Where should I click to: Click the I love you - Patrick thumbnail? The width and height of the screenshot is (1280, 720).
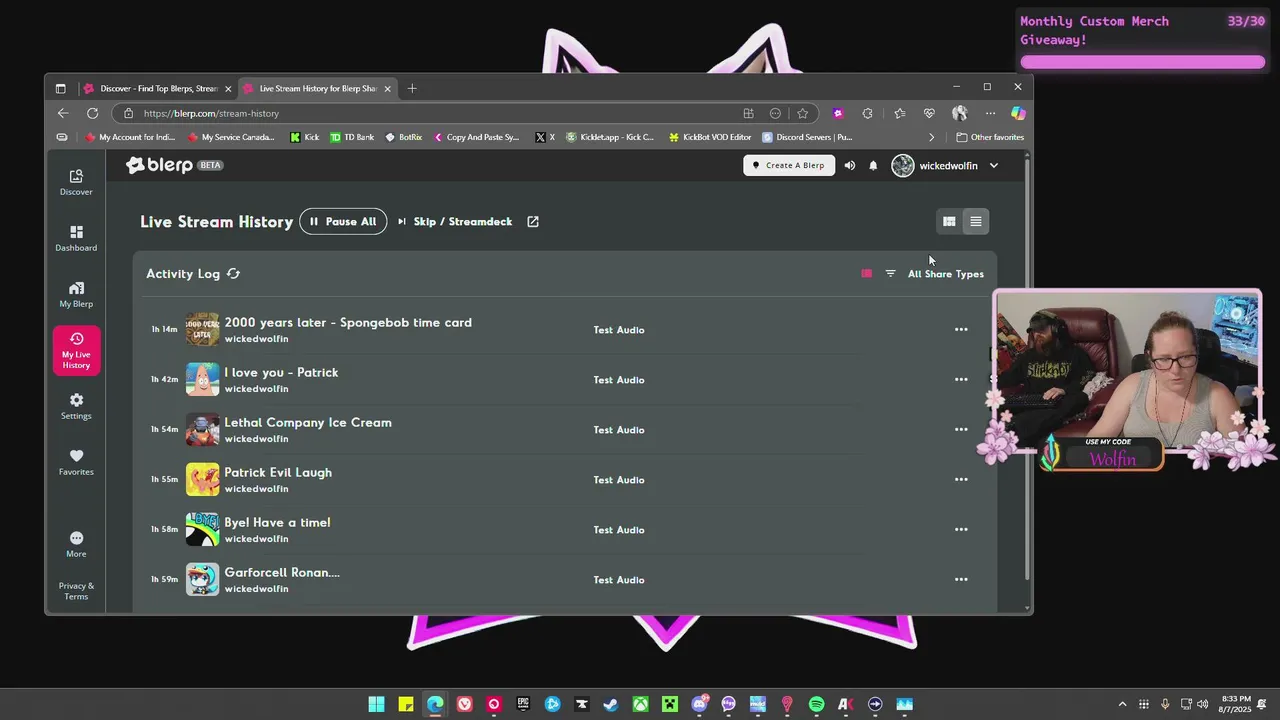coord(202,379)
